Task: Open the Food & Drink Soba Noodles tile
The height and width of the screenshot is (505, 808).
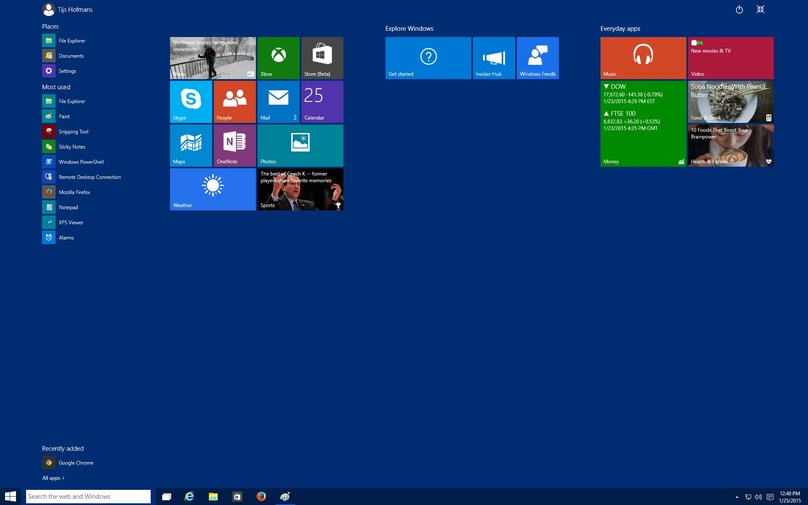Action: [x=731, y=102]
